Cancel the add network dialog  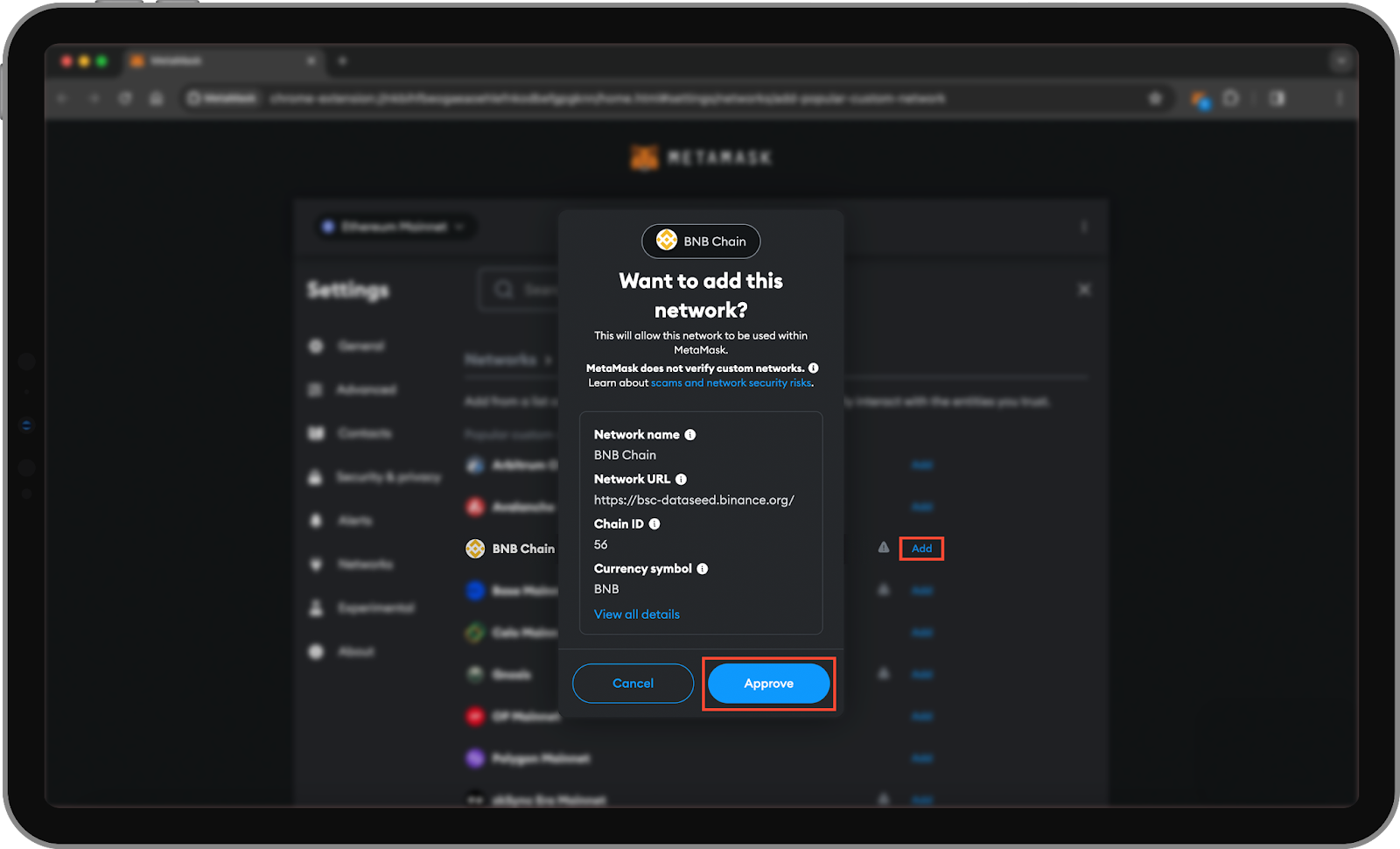(633, 684)
